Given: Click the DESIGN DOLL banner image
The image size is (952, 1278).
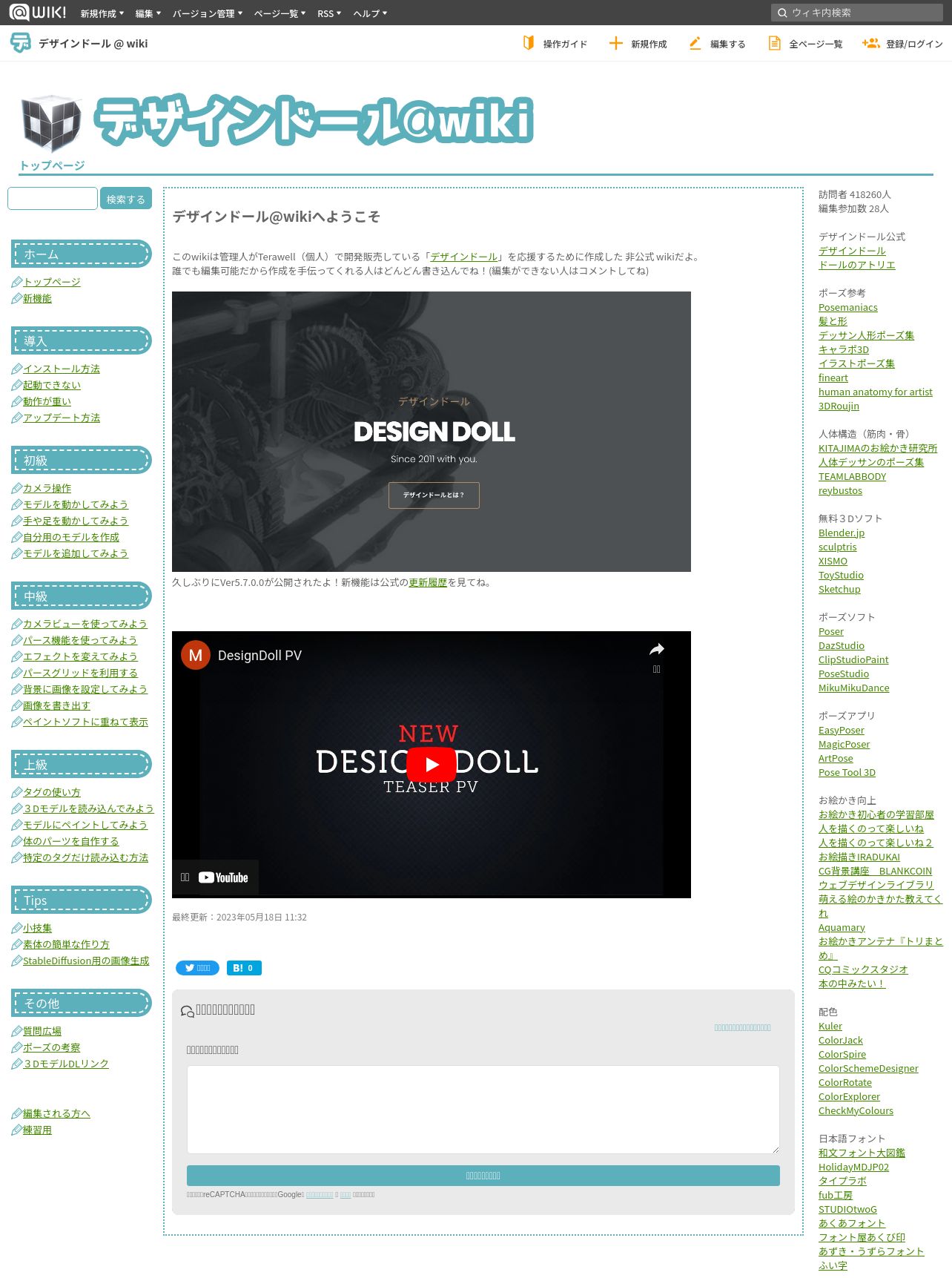Looking at the screenshot, I should (x=432, y=432).
